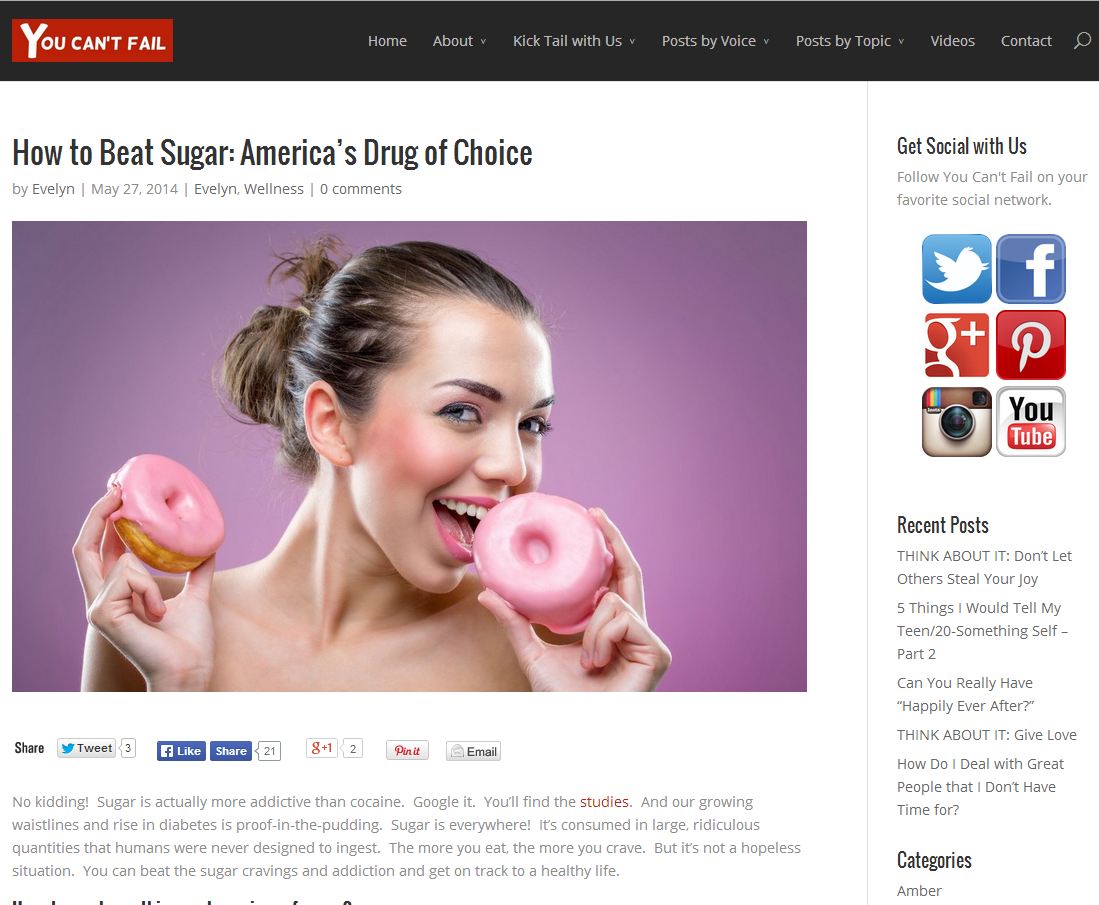
Task: Open the Contact menu item
Action: pyautogui.click(x=1026, y=41)
